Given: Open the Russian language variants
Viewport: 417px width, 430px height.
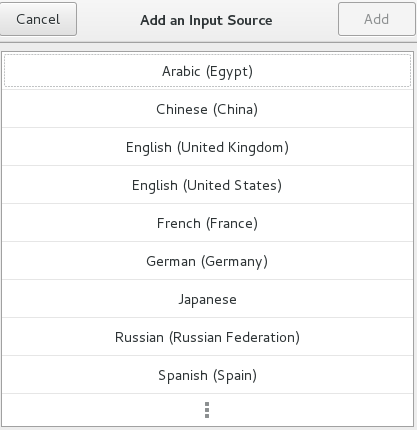Looking at the screenshot, I should click(207, 337).
